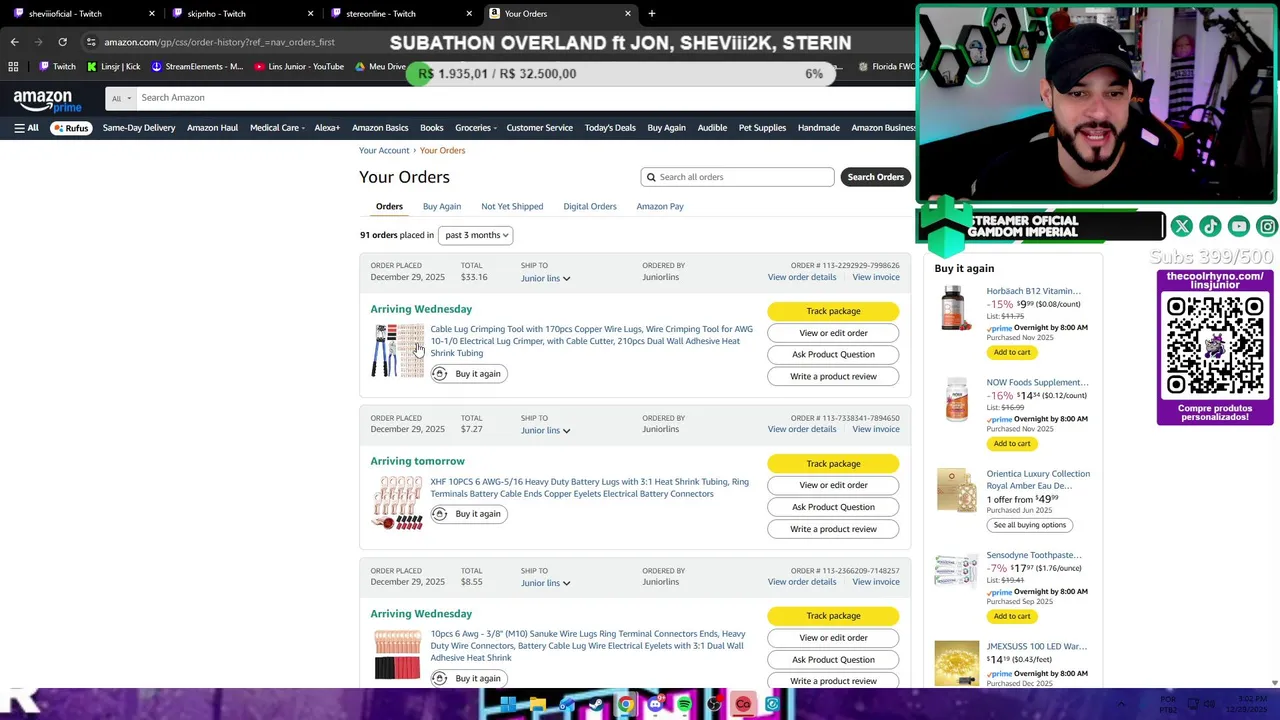
Task: Open the XHF Battery Lugs product thumbnail
Action: coord(397,503)
